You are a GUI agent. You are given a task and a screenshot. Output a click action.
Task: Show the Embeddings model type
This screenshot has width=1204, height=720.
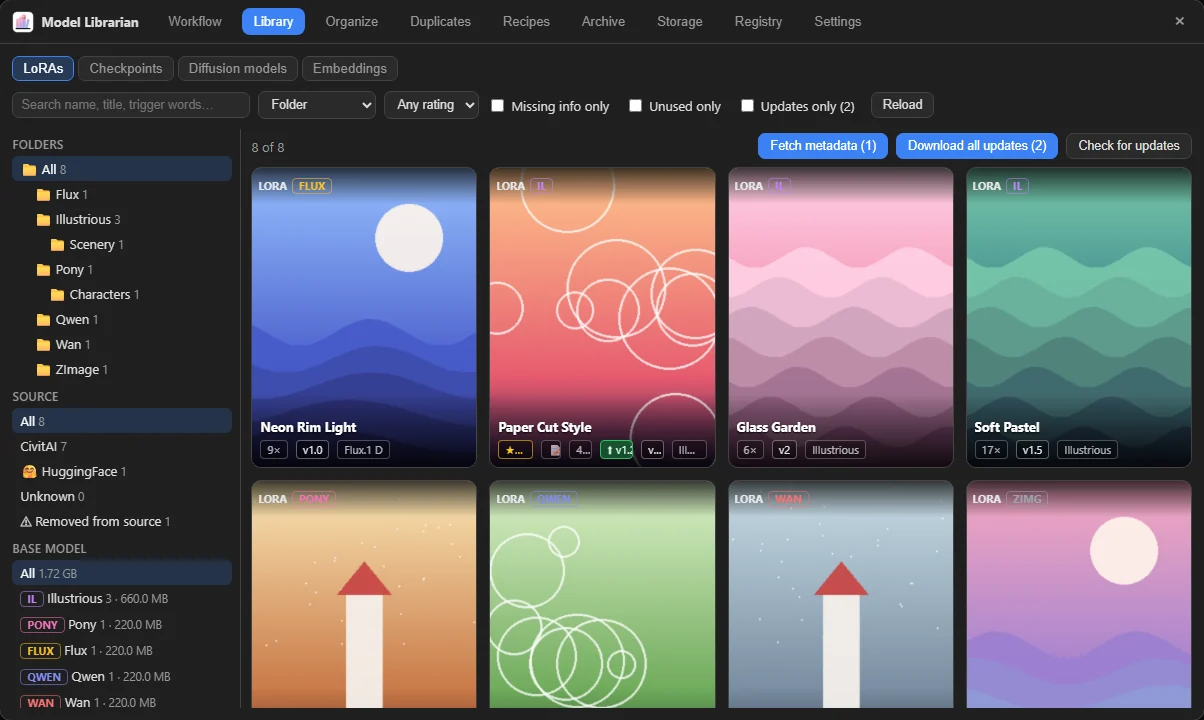(x=350, y=69)
